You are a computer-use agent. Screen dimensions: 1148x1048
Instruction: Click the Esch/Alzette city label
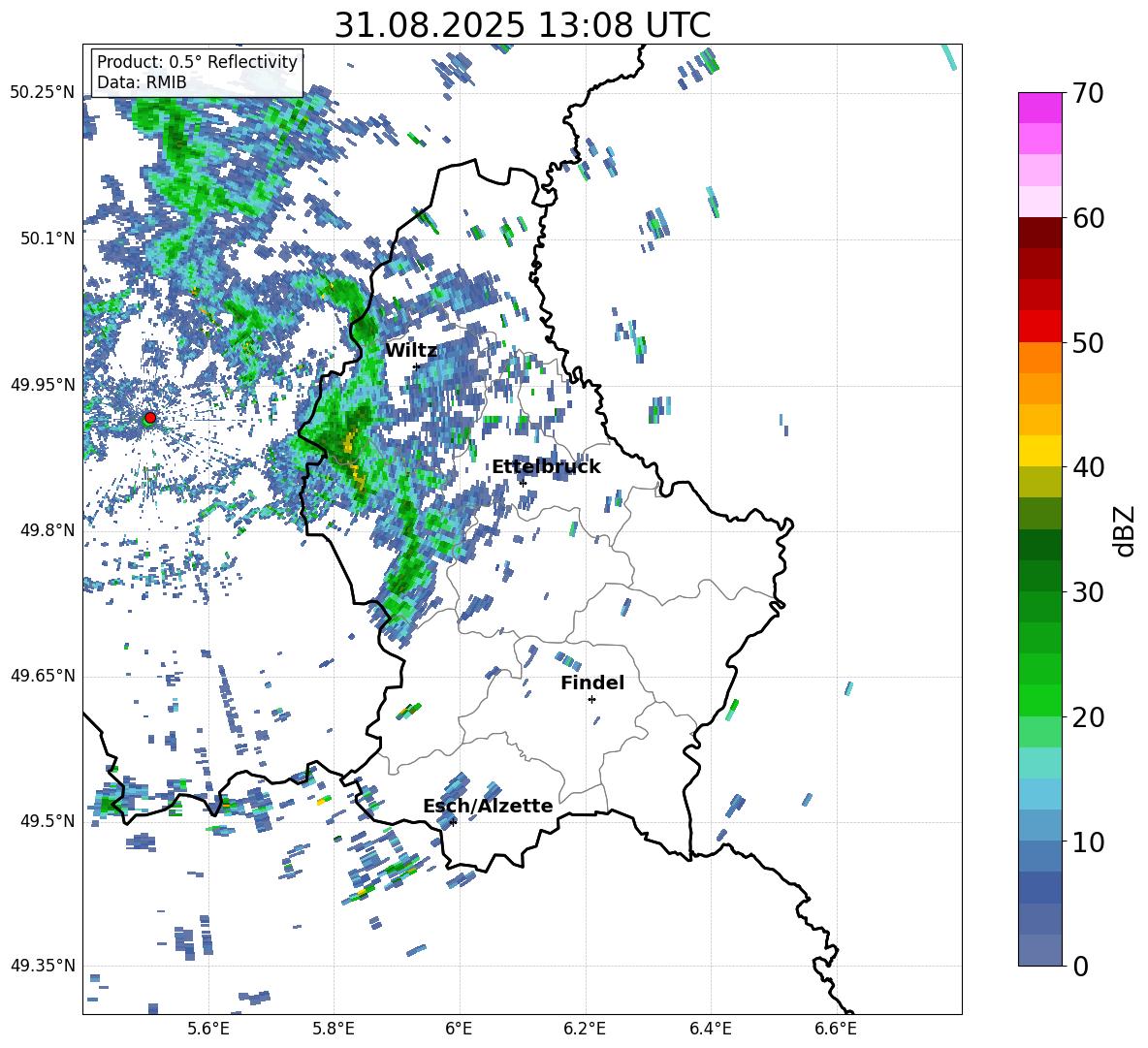(488, 806)
